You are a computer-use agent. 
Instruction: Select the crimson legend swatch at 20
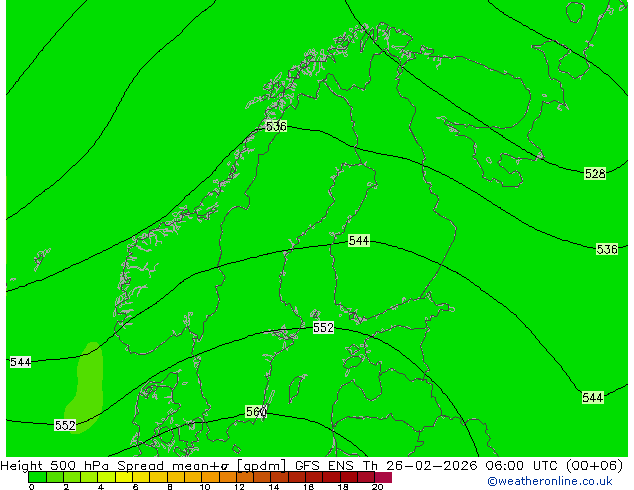[x=383, y=477]
